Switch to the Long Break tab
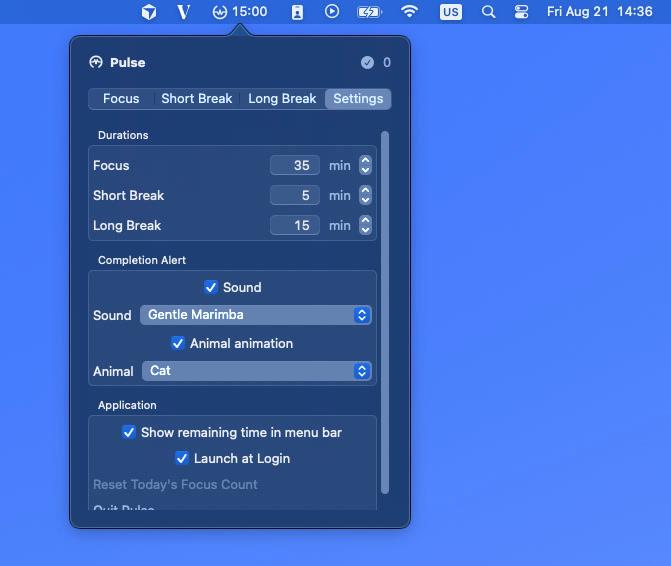The image size is (671, 566). 282,99
